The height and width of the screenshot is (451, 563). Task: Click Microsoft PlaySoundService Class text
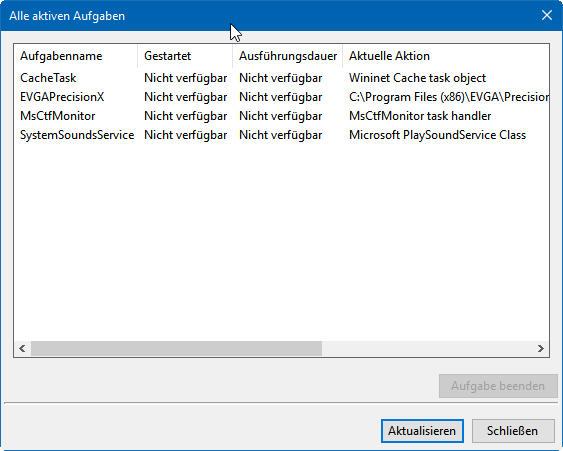click(x=437, y=135)
